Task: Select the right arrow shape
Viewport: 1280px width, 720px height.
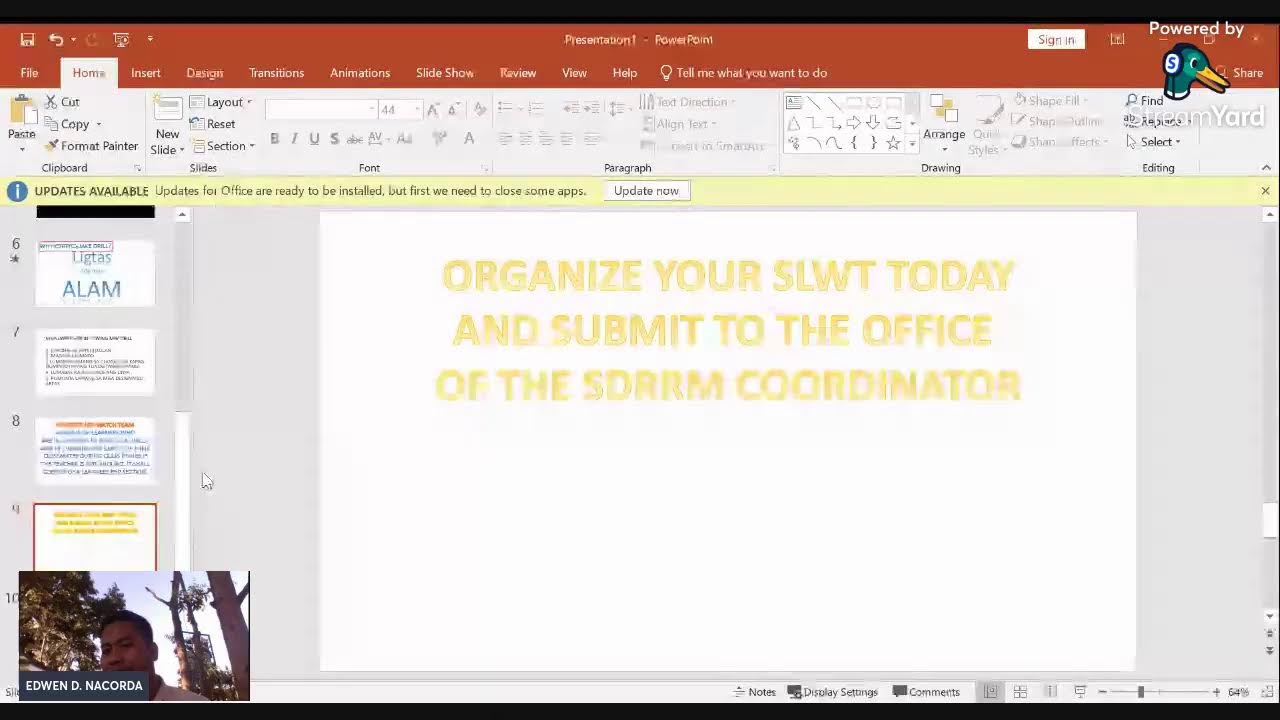Action: (853, 122)
